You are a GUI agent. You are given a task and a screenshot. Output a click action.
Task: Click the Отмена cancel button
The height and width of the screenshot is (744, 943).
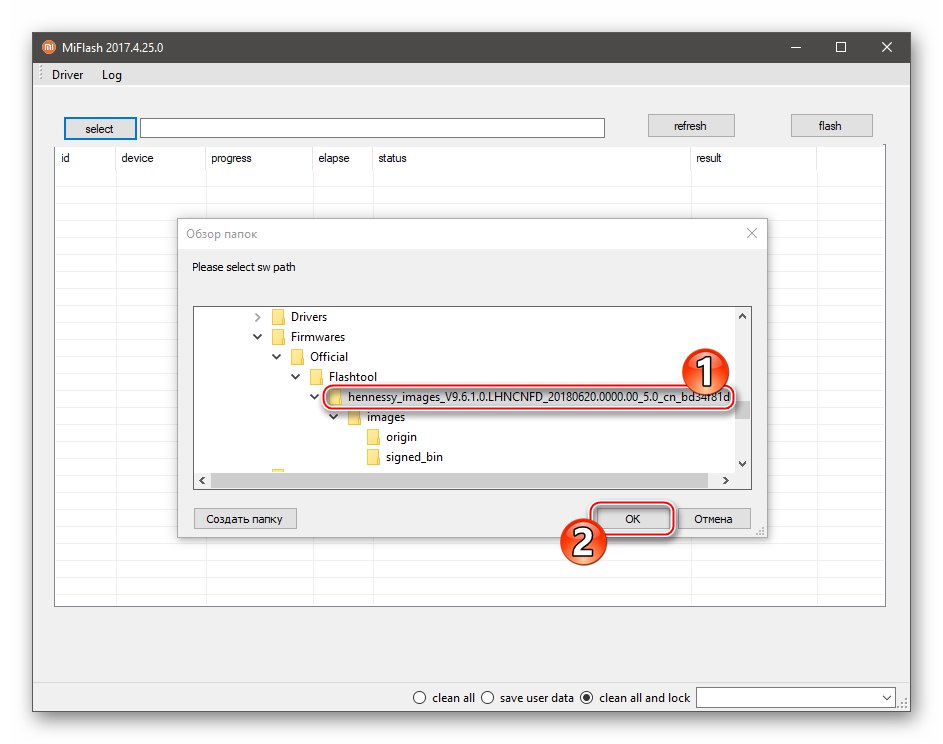click(713, 518)
